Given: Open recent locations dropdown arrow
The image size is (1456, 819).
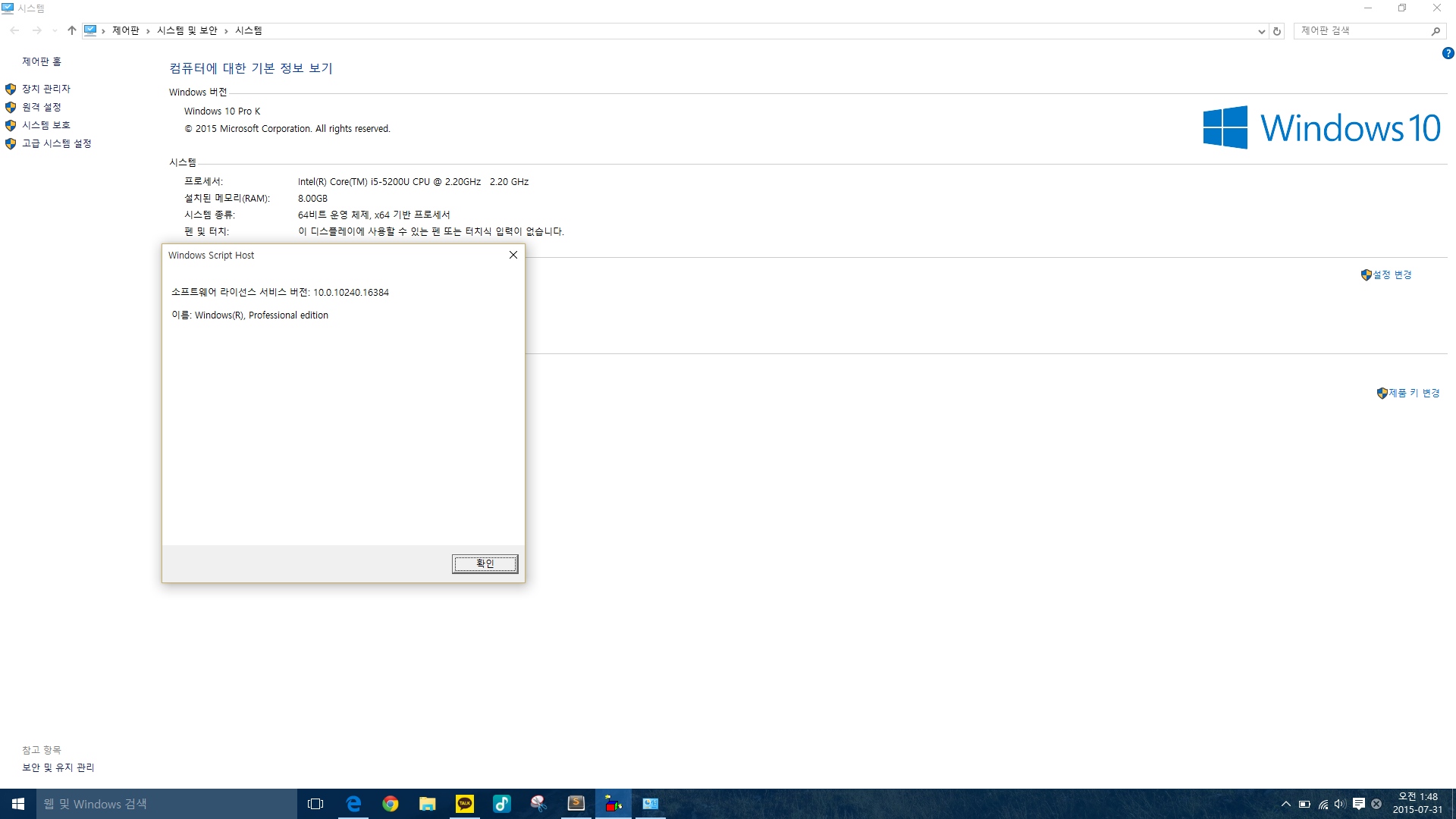Looking at the screenshot, I should pos(55,30).
